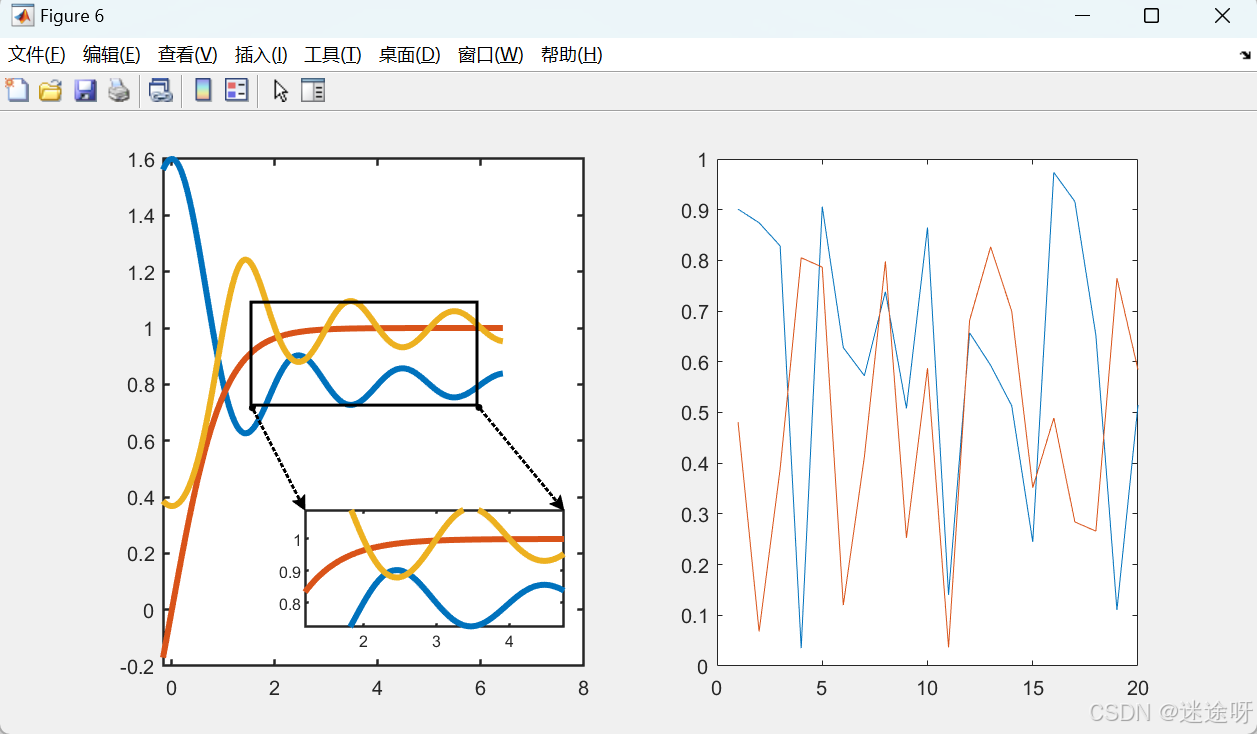Open the 工具(T) menu

(333, 55)
